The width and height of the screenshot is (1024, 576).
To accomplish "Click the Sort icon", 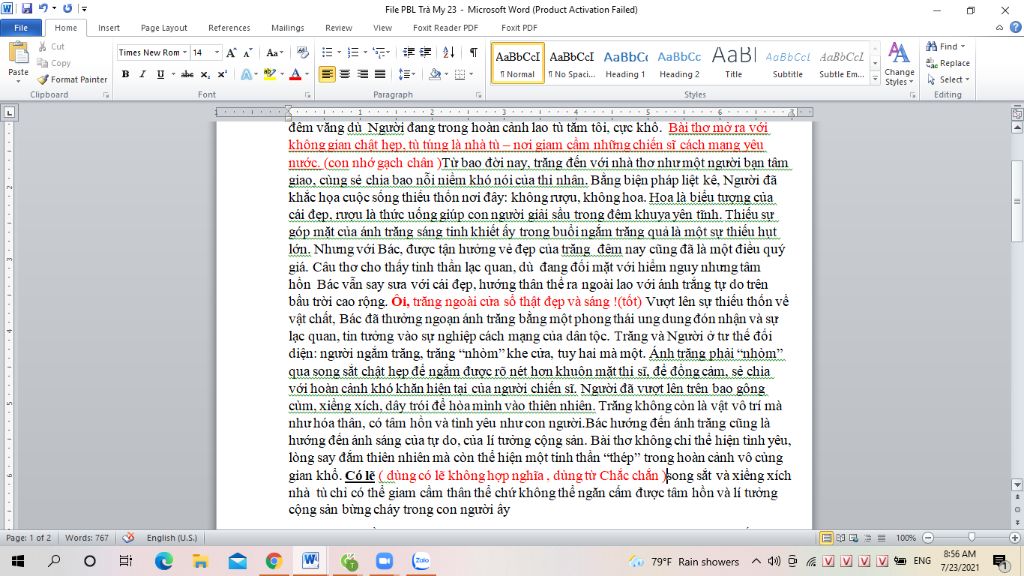I will (x=449, y=52).
